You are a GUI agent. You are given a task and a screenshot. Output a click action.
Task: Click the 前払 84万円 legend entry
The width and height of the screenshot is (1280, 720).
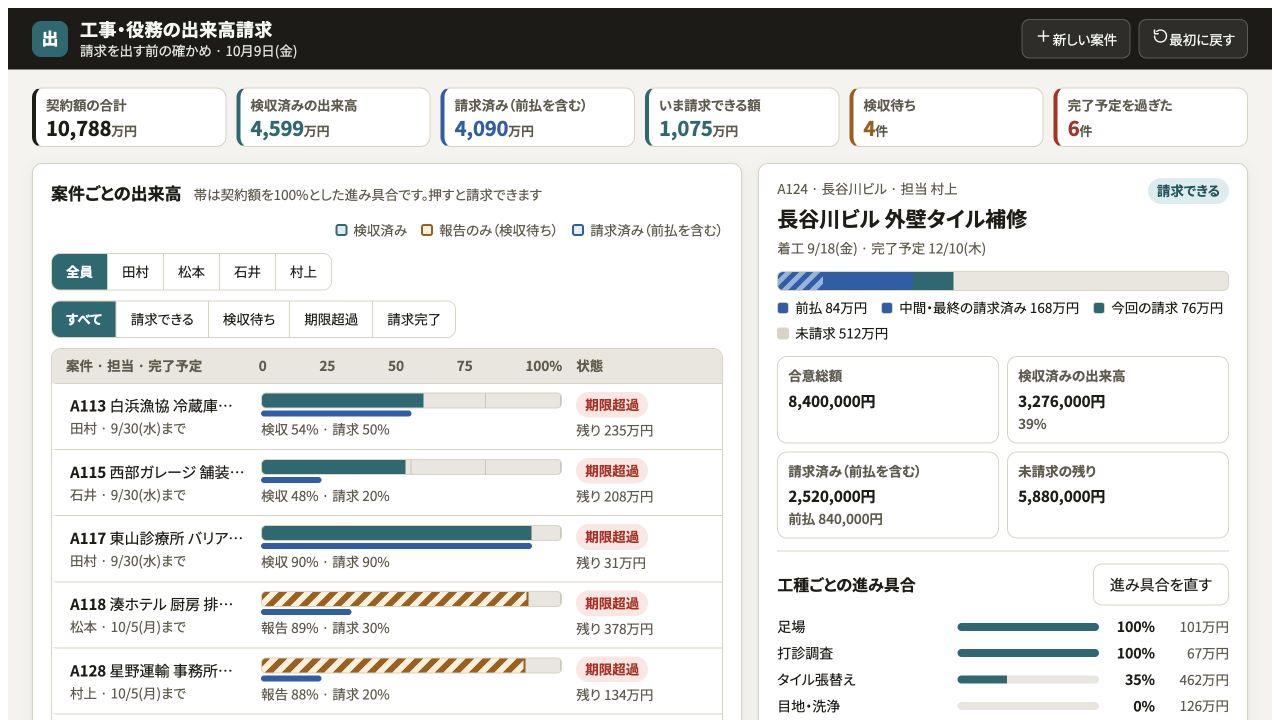[822, 308]
